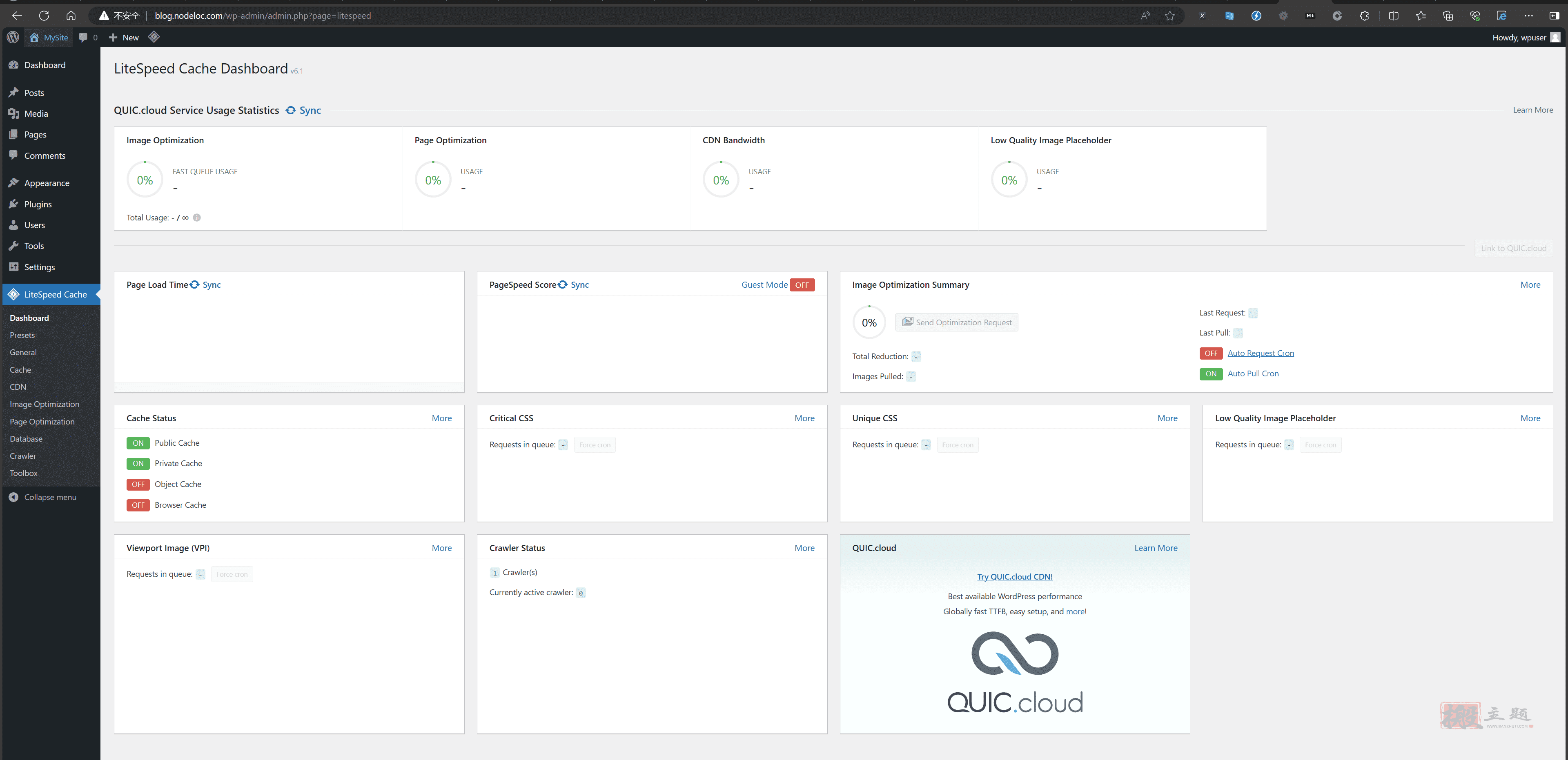Sync PageSpeed Score

573,285
